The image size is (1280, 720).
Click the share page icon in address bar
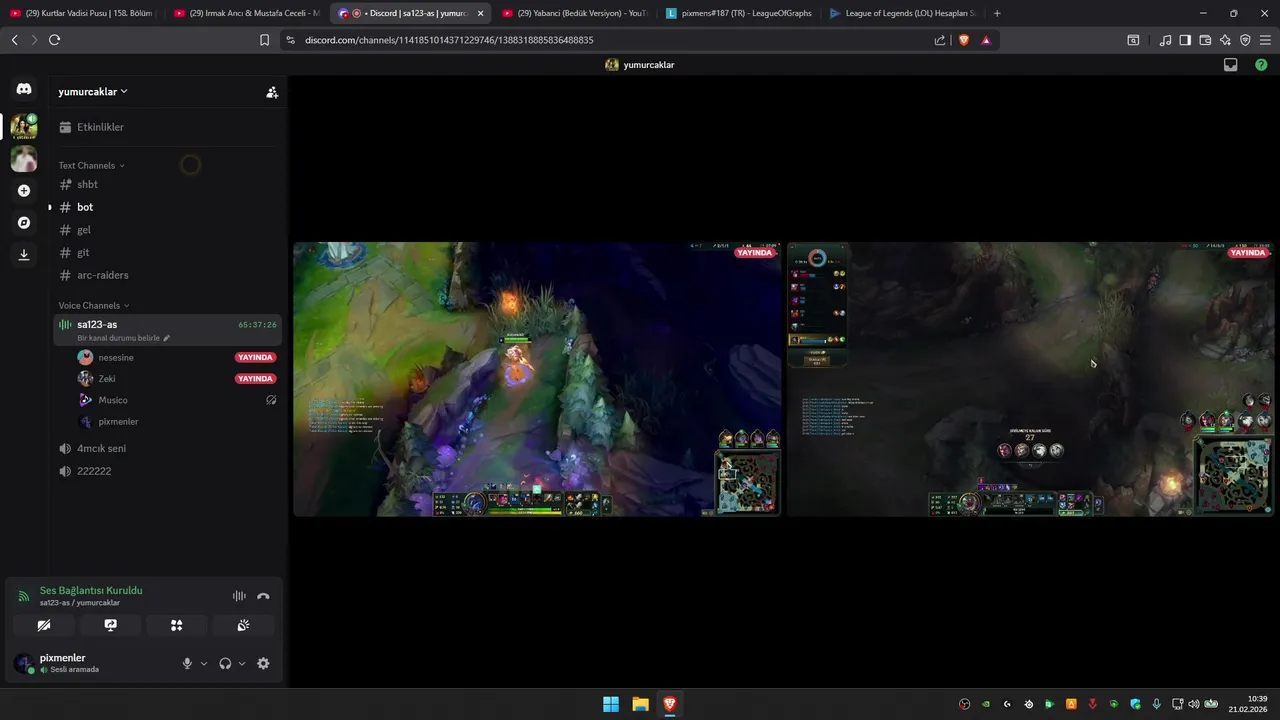pyautogui.click(x=940, y=40)
